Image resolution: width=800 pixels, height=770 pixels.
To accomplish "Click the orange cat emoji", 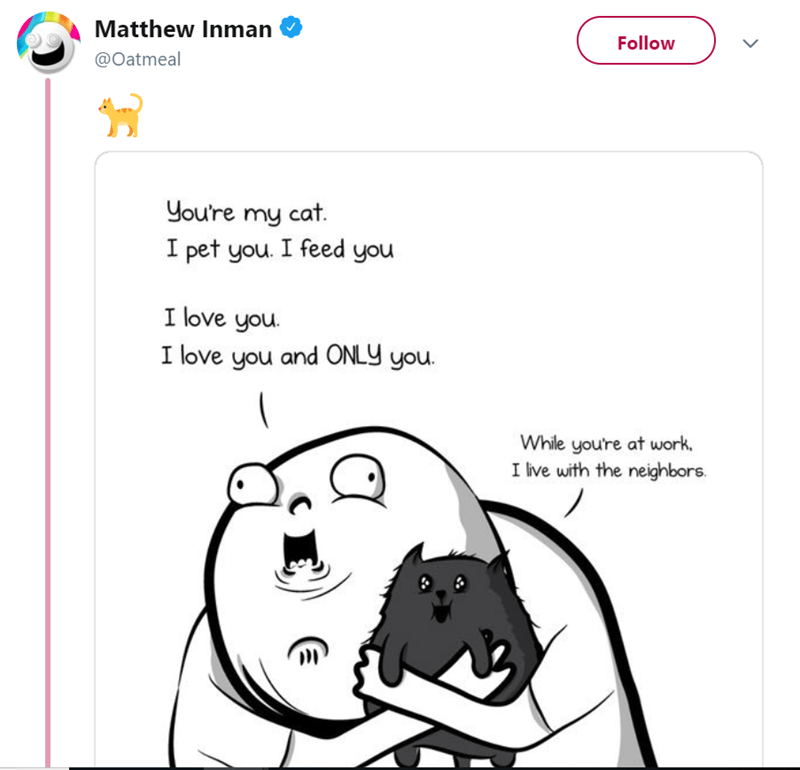I will click(x=119, y=115).
